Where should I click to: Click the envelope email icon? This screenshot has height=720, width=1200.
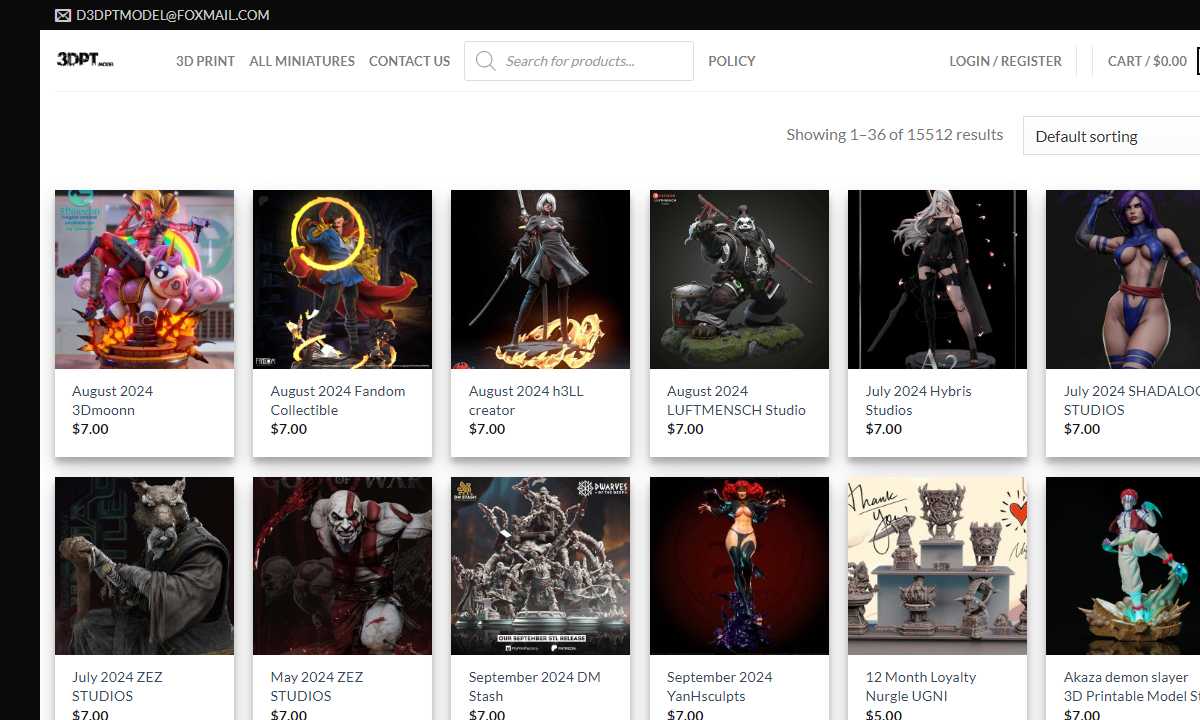[x=63, y=15]
